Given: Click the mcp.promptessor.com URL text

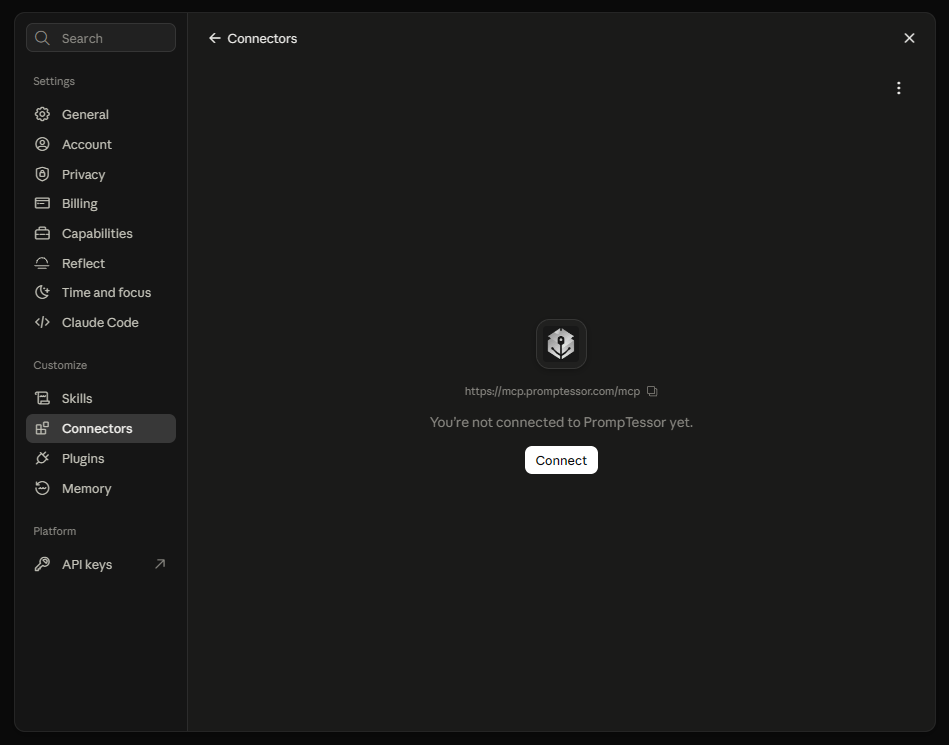Looking at the screenshot, I should pos(552,391).
